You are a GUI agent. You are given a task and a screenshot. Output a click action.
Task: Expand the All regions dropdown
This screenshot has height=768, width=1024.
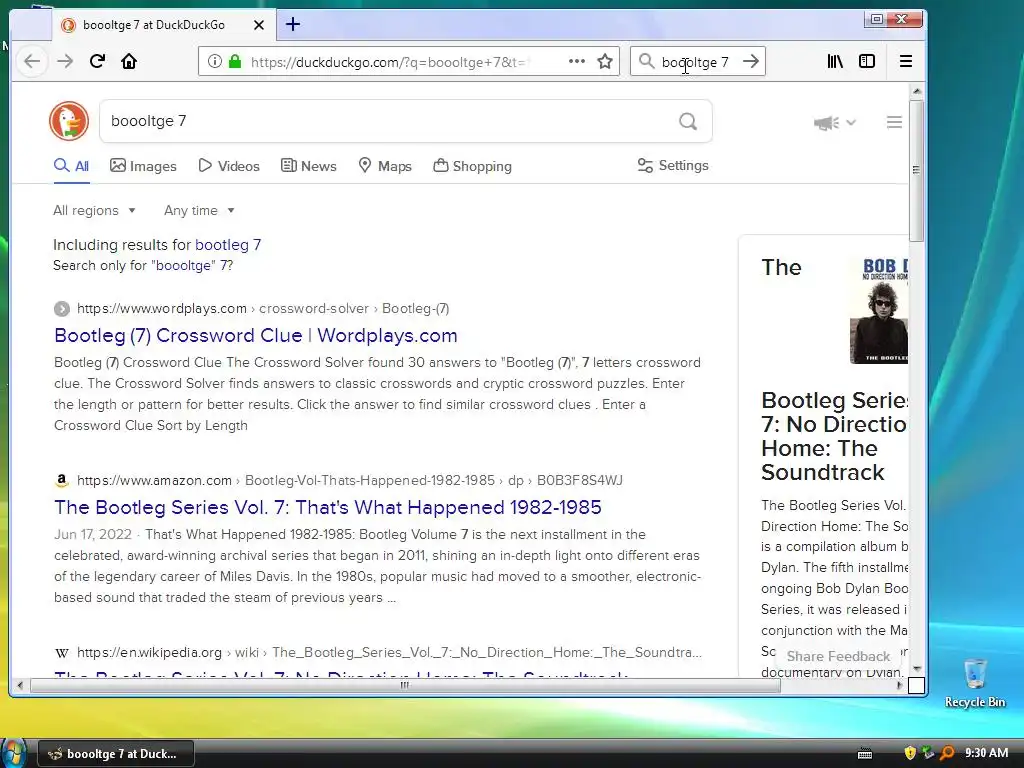click(94, 210)
